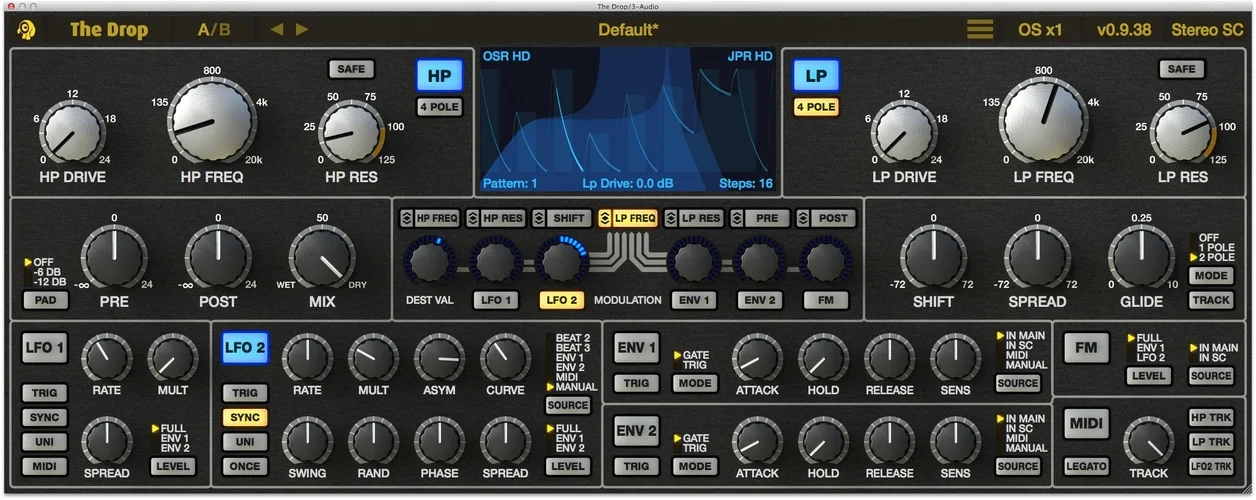Toggle the LP filter on/off button
This screenshot has width=1256, height=500.
click(x=816, y=76)
